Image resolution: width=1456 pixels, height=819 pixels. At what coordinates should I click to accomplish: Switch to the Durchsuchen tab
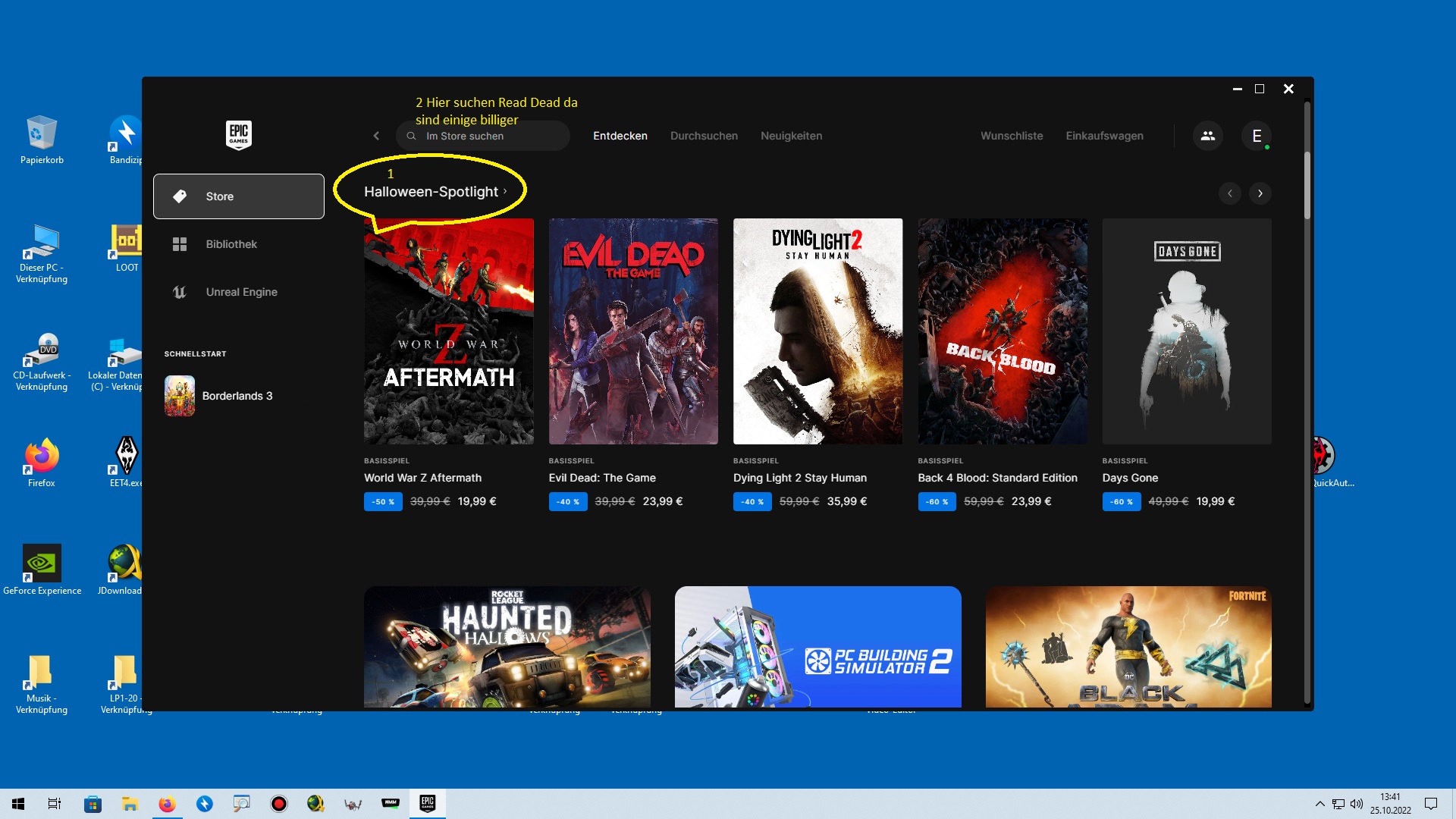click(703, 136)
